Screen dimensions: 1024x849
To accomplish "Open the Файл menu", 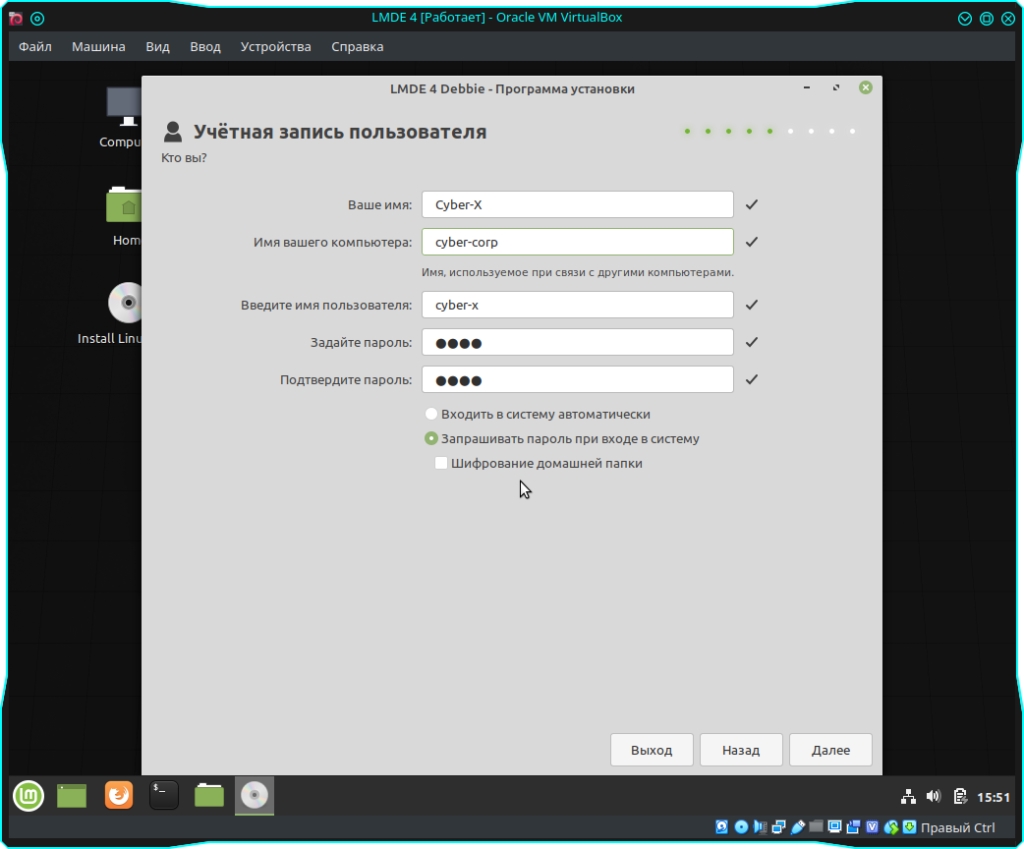I will pos(35,47).
